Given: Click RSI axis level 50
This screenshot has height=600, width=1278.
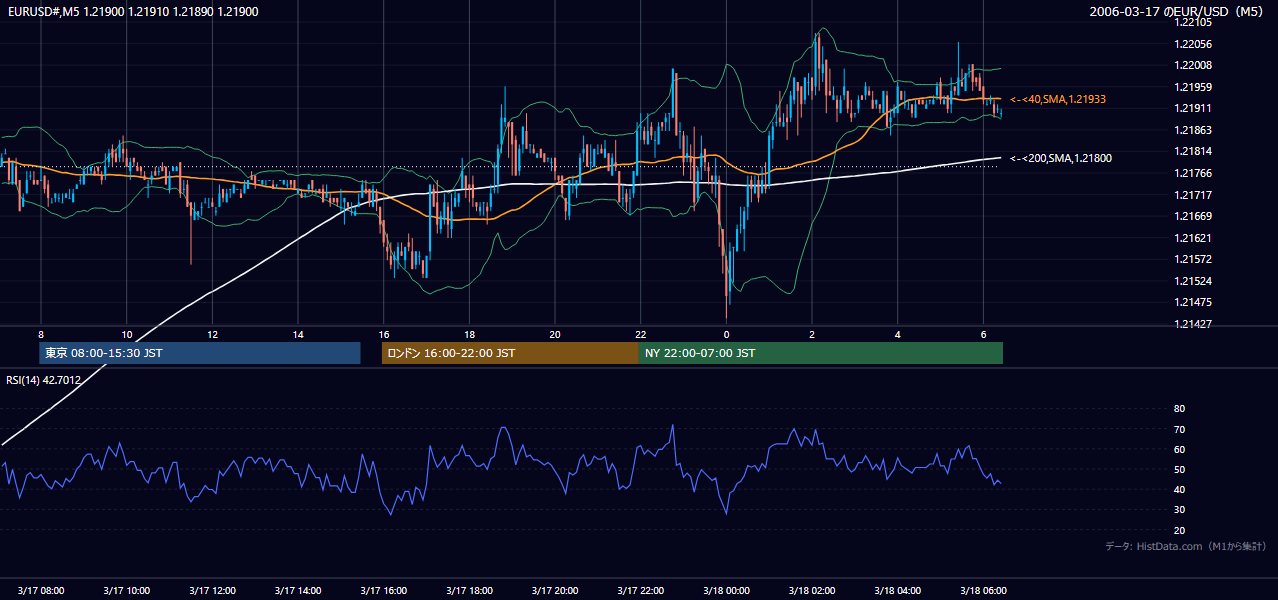Looking at the screenshot, I should pos(1179,469).
